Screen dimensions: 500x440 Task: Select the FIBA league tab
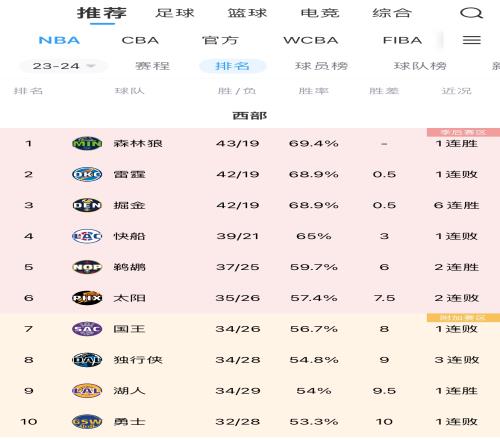click(402, 40)
